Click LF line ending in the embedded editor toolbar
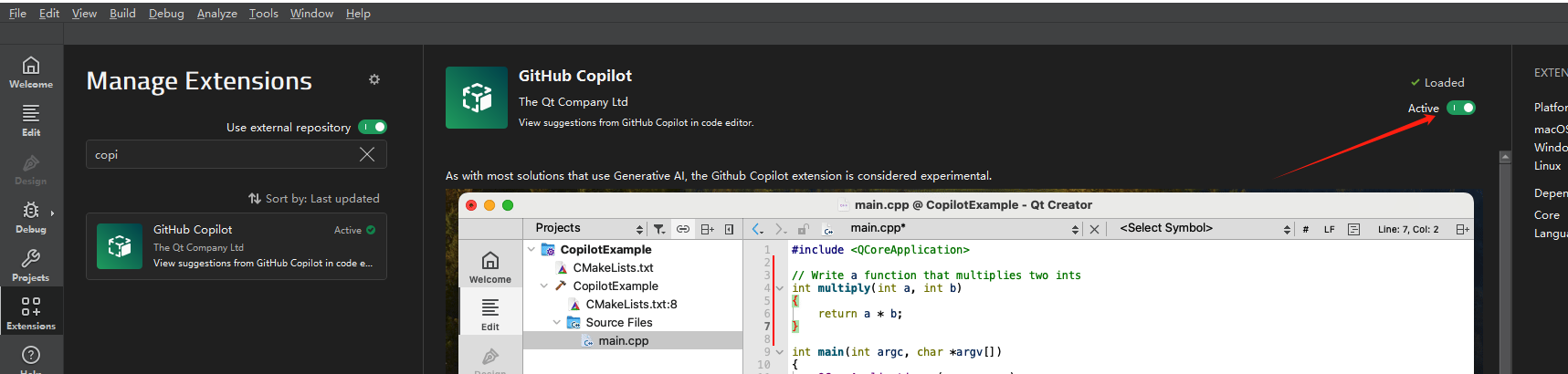The height and width of the screenshot is (374, 1568). pos(1330,229)
